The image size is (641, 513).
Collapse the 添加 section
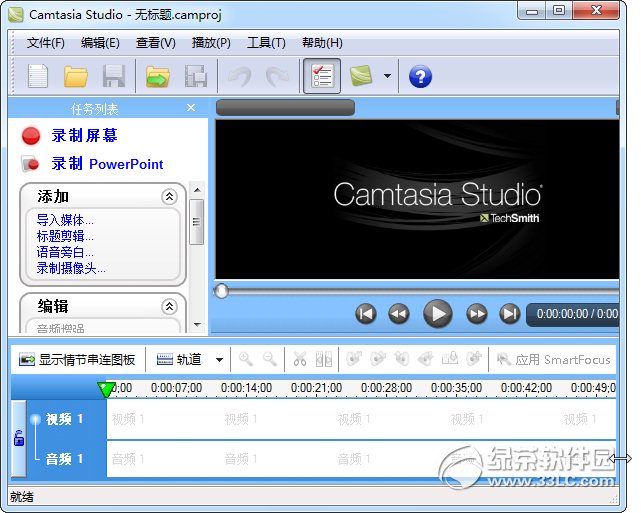tap(169, 197)
